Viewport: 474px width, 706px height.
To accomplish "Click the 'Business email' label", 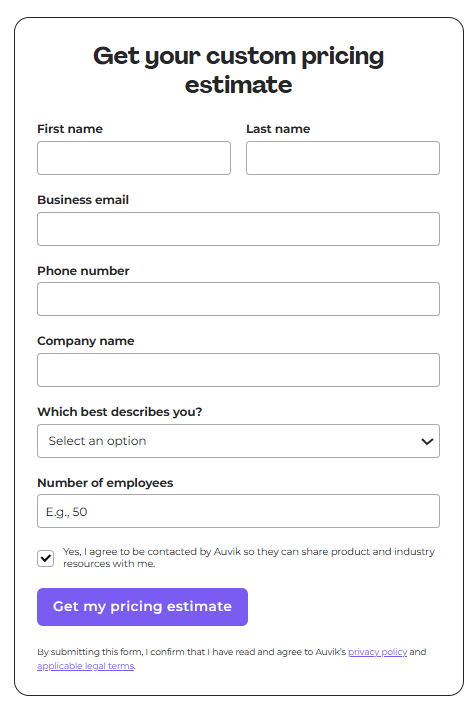I will (83, 200).
